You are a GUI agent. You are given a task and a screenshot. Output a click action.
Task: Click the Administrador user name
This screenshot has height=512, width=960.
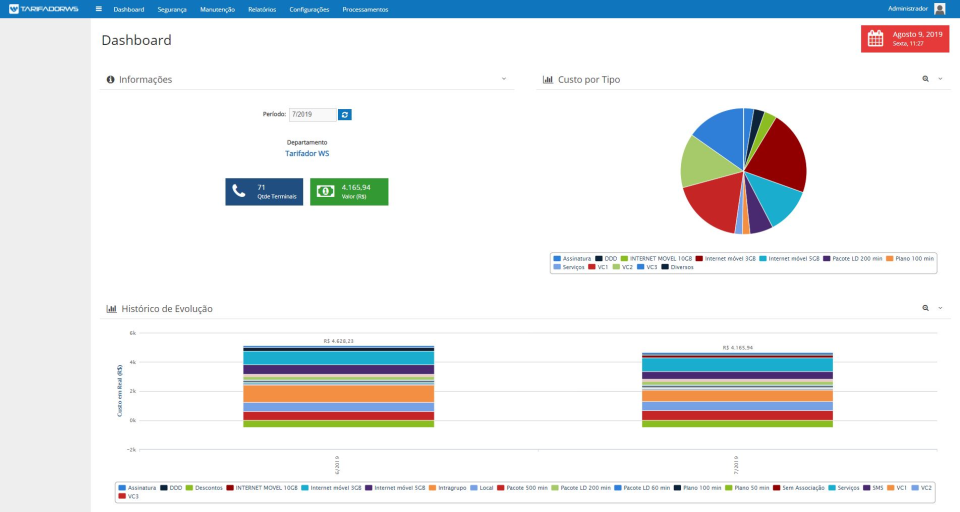point(908,9)
